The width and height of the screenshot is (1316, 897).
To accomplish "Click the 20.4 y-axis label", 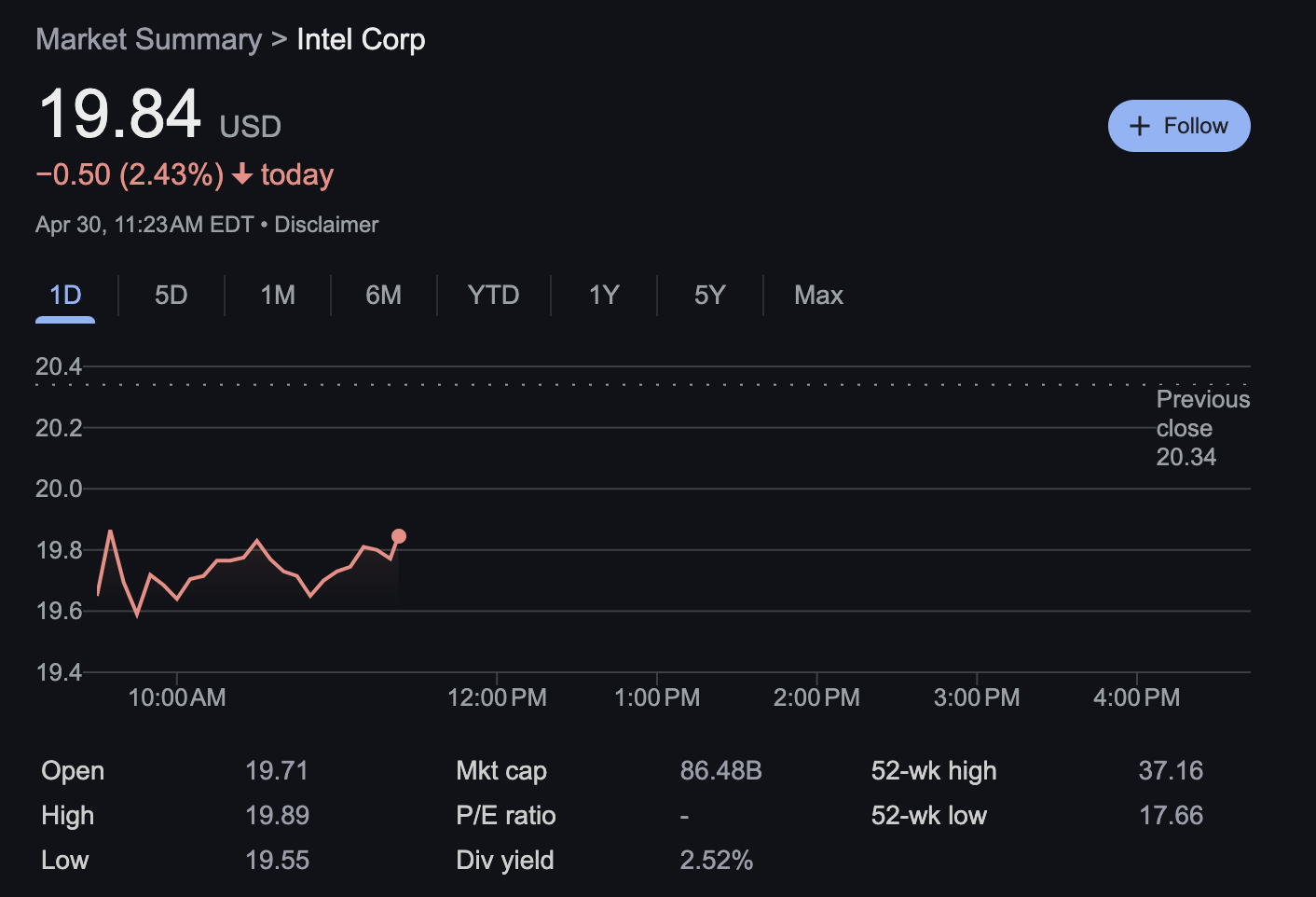I will click(x=59, y=366).
